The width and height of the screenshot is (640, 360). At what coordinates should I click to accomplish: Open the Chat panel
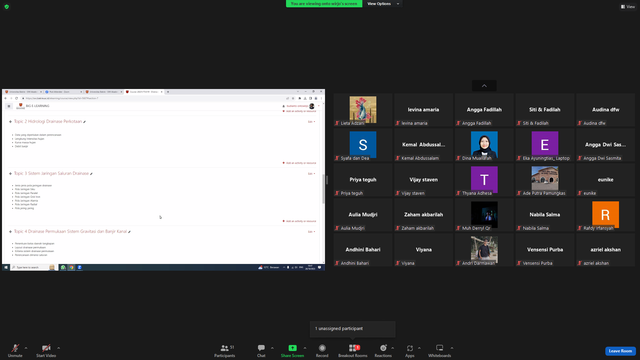(261, 350)
